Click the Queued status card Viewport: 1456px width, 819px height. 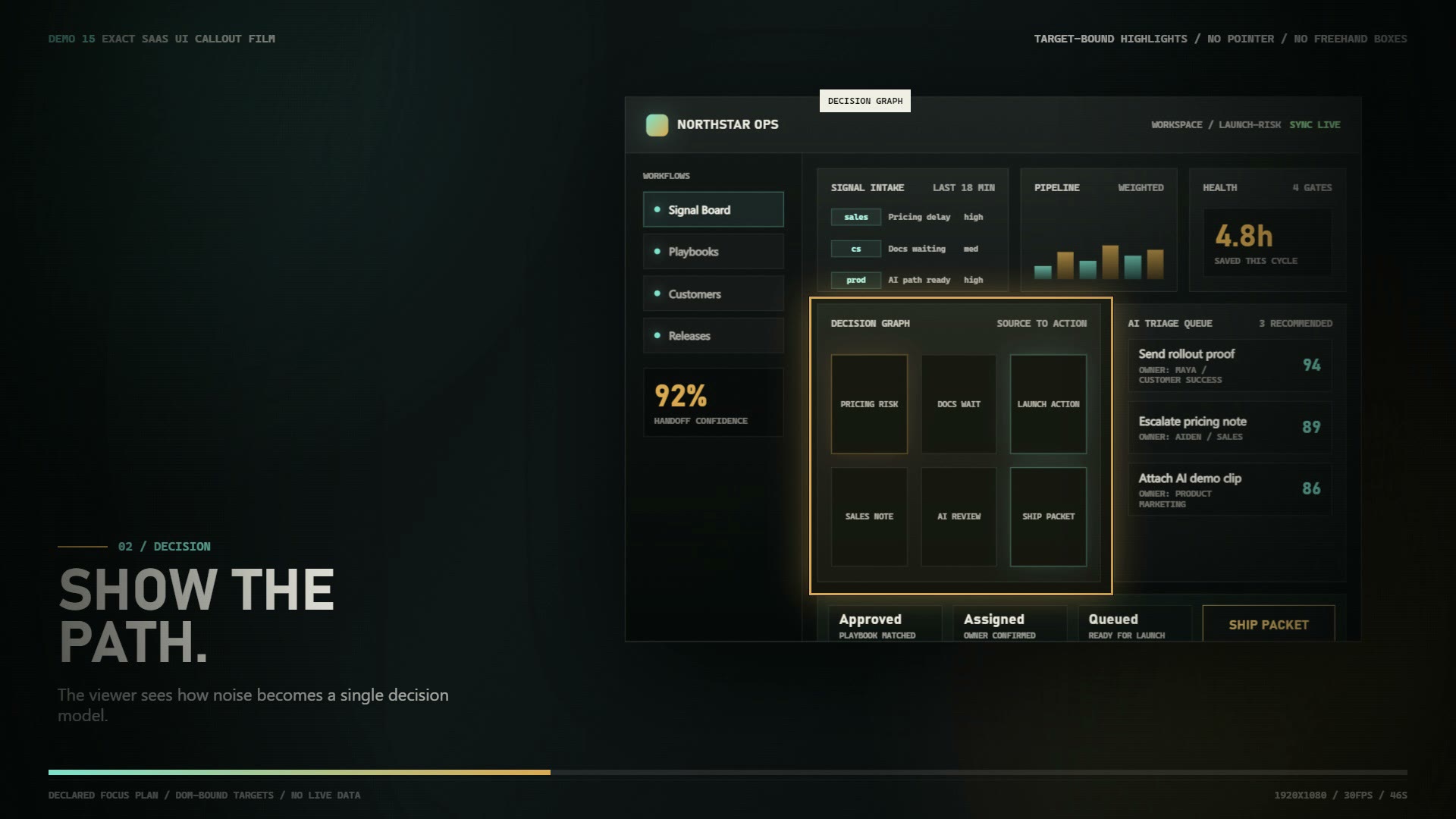pos(1134,623)
